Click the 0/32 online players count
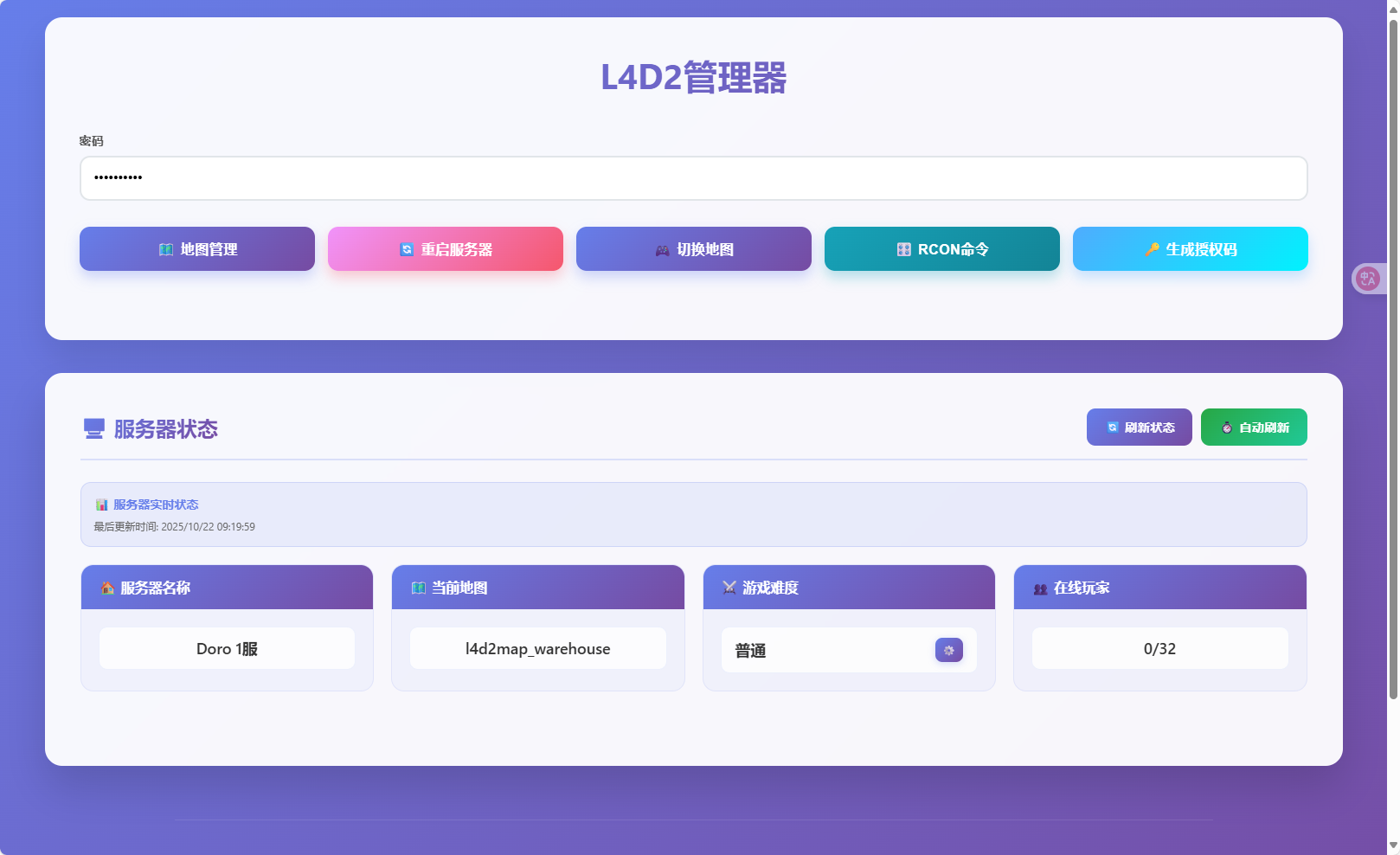The width and height of the screenshot is (1400, 855). click(x=1159, y=649)
